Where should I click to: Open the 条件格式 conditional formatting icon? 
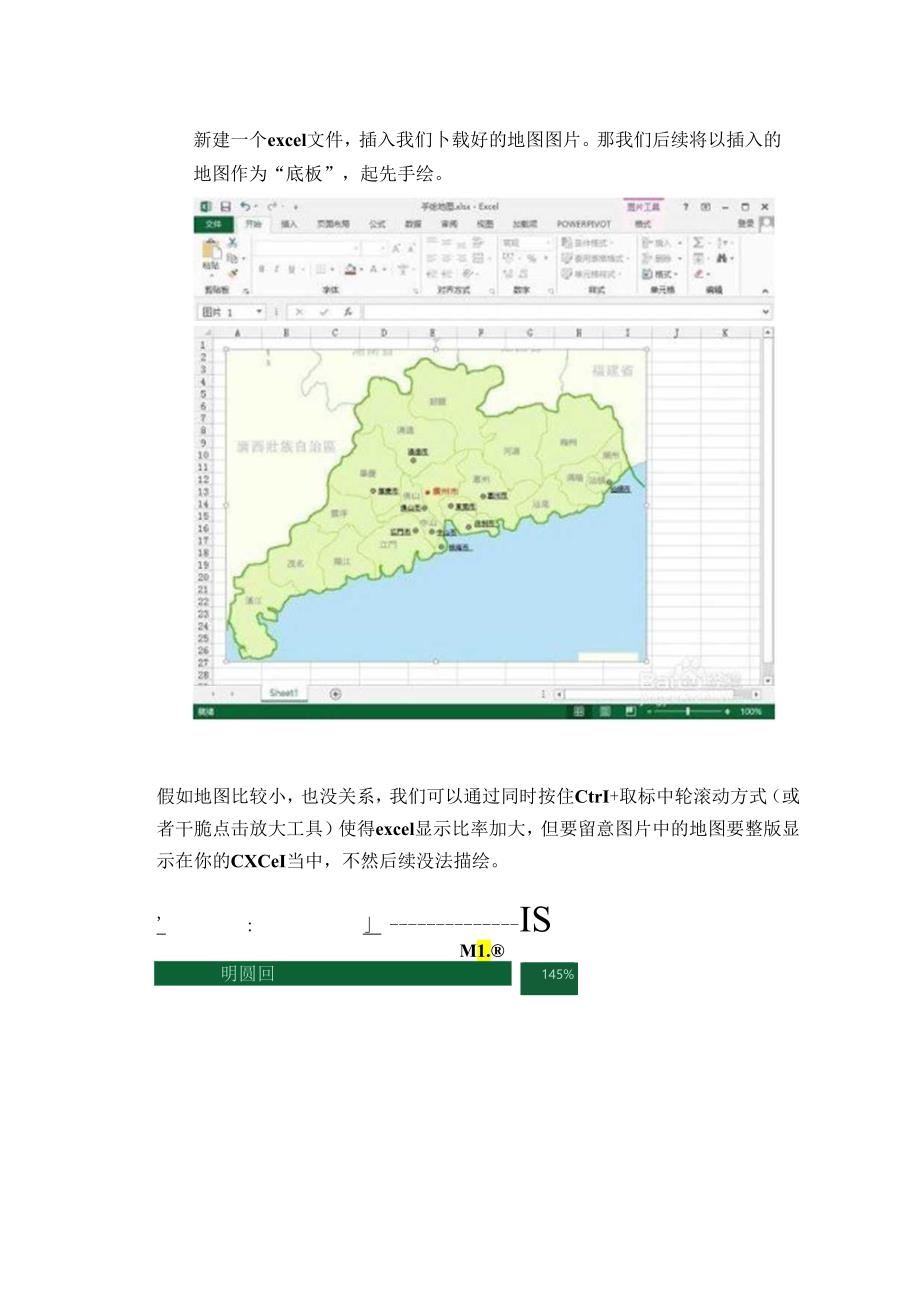click(567, 242)
